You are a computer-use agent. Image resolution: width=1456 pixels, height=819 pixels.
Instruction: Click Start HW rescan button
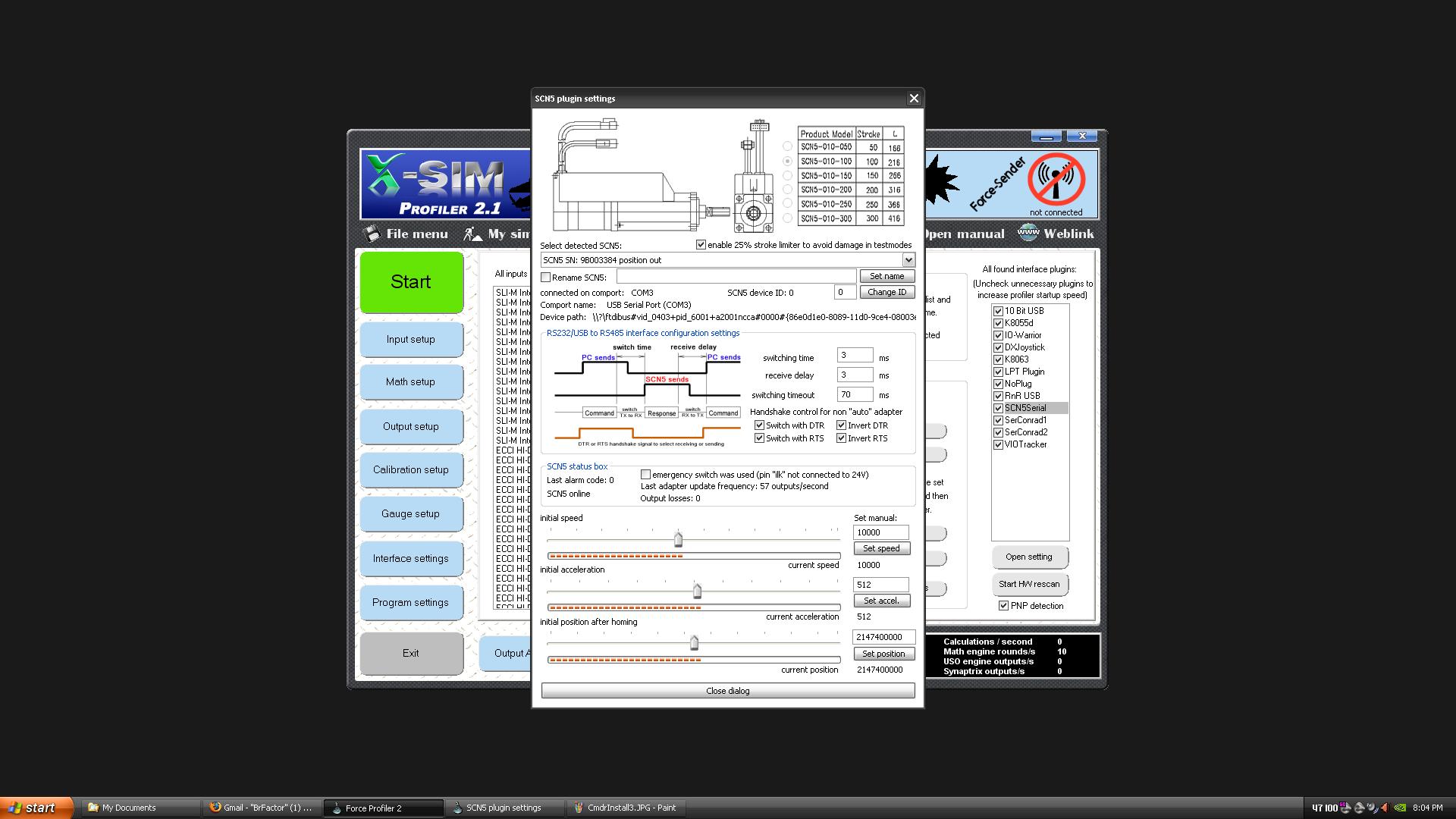coord(1029,585)
